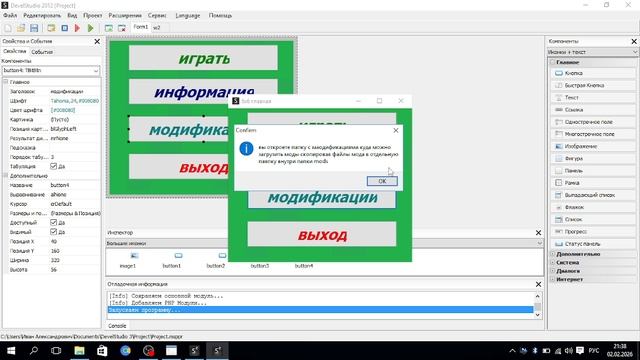This screenshot has width=640, height=360.
Task: Select the Список component
Action: tap(592, 220)
